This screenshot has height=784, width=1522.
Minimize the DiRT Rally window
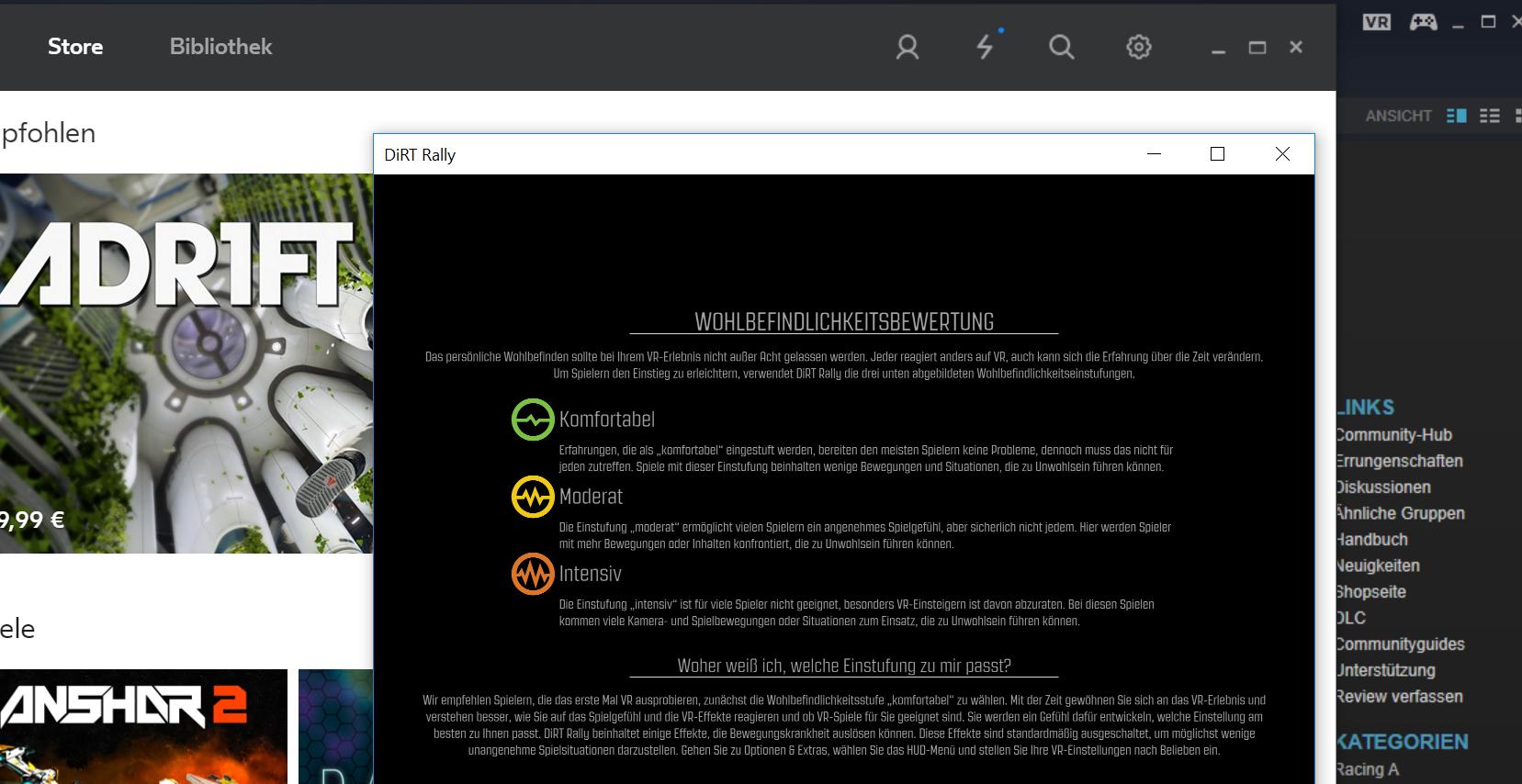click(1155, 154)
